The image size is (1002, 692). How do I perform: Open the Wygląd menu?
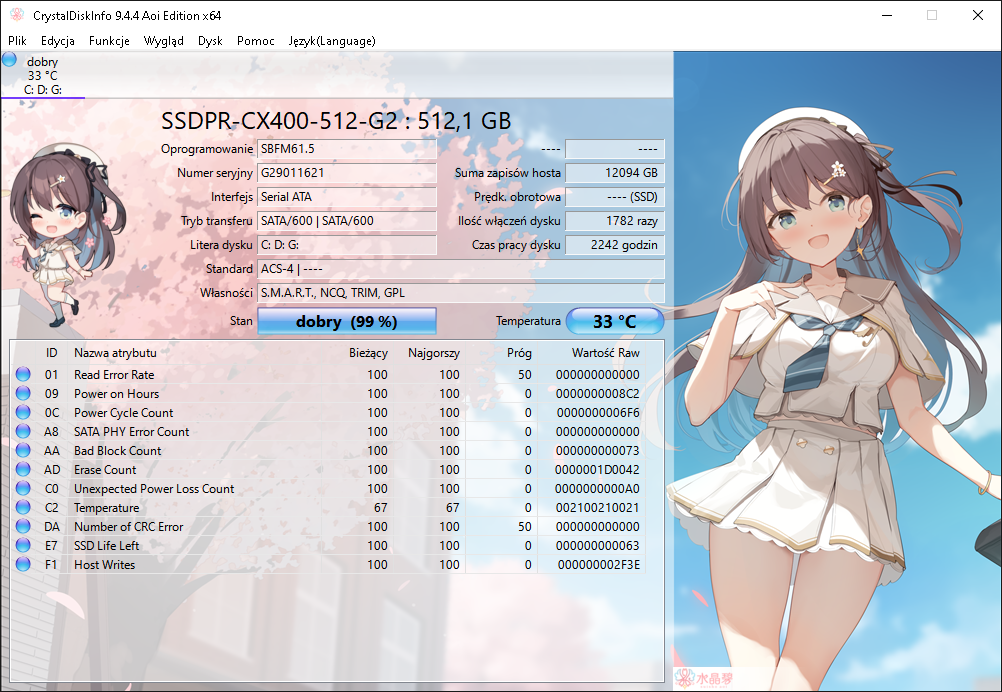click(164, 41)
